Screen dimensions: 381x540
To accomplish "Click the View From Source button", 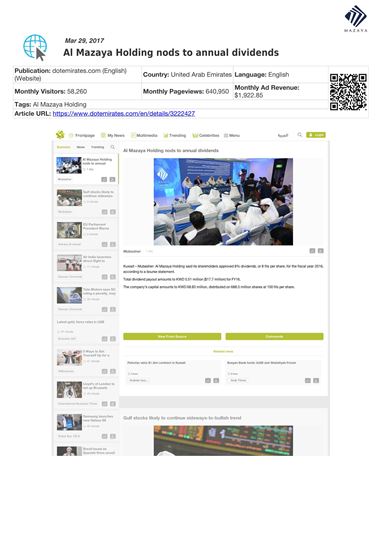I will [x=172, y=336].
